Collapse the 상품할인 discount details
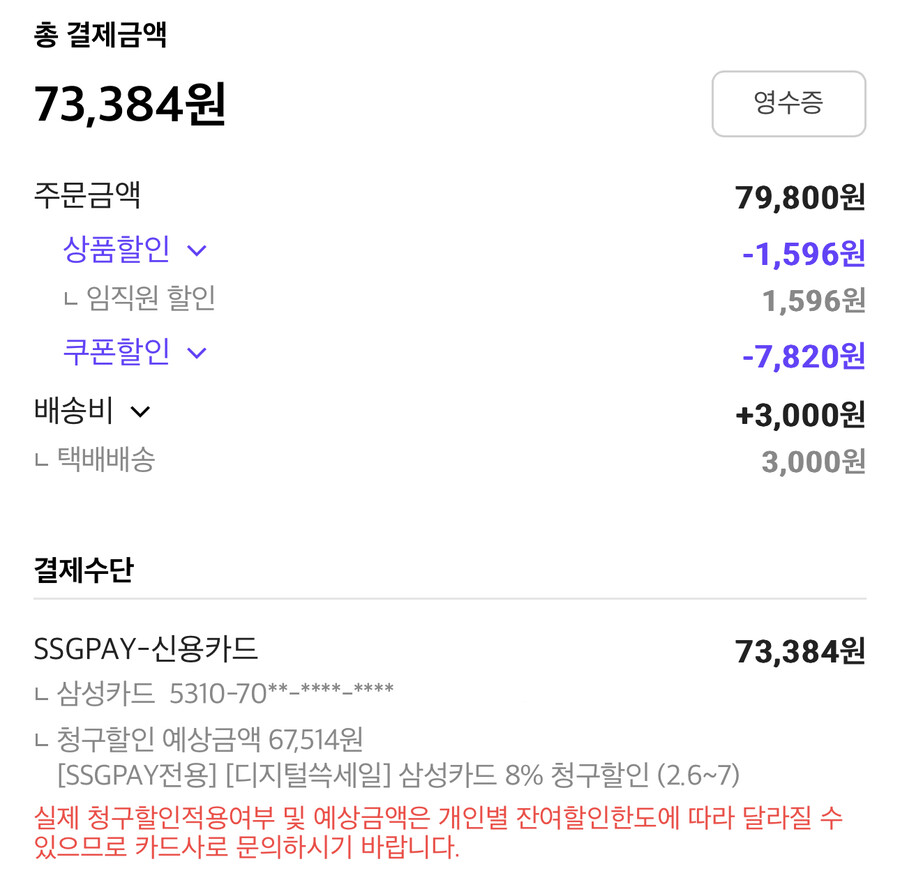 point(135,249)
